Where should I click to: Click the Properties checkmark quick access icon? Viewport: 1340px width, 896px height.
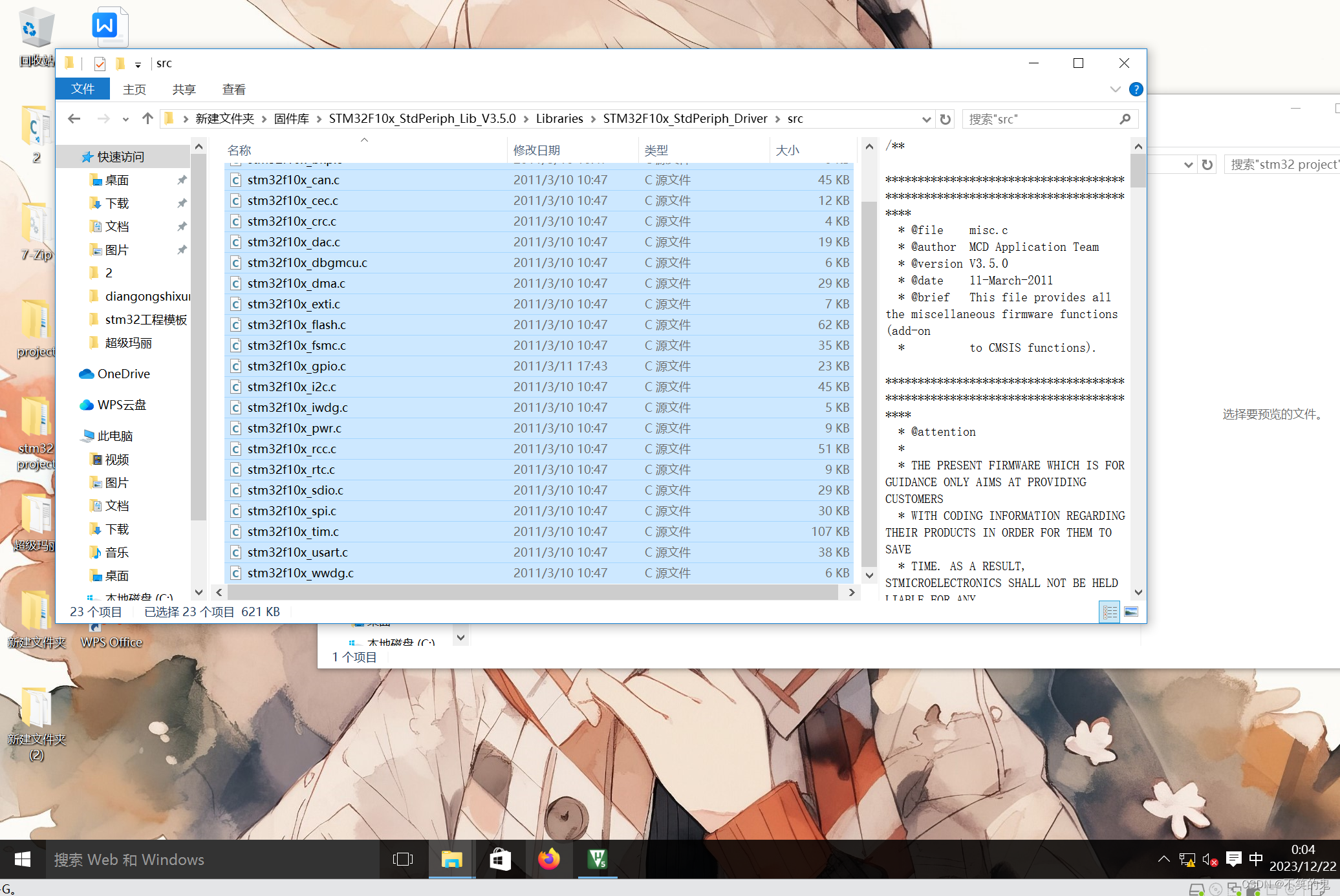point(100,63)
